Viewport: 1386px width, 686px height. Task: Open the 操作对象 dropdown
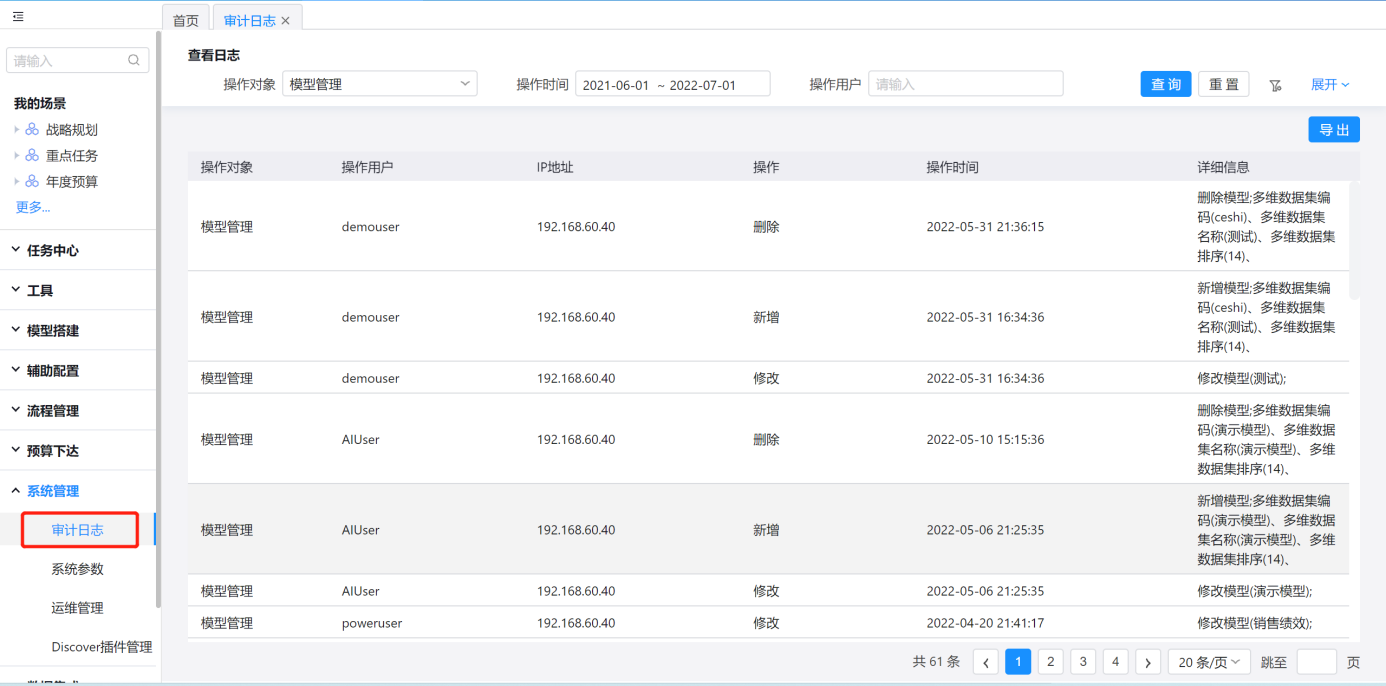379,84
